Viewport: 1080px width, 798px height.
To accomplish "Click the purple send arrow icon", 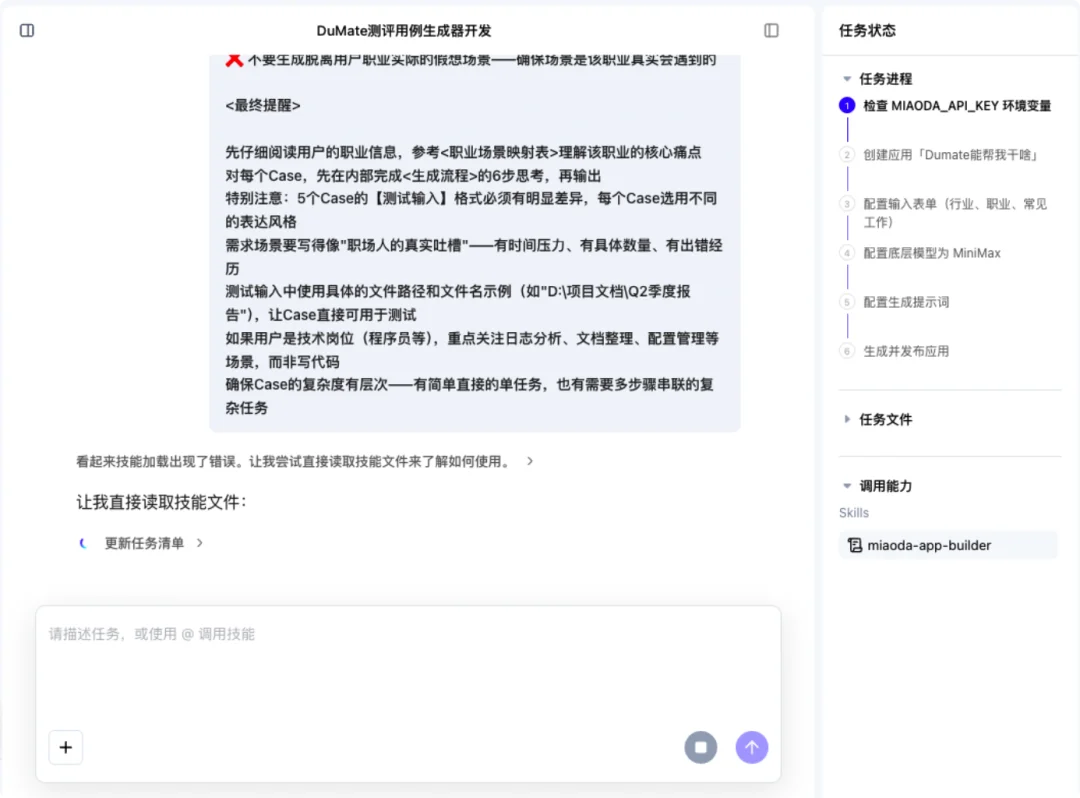I will coord(752,747).
